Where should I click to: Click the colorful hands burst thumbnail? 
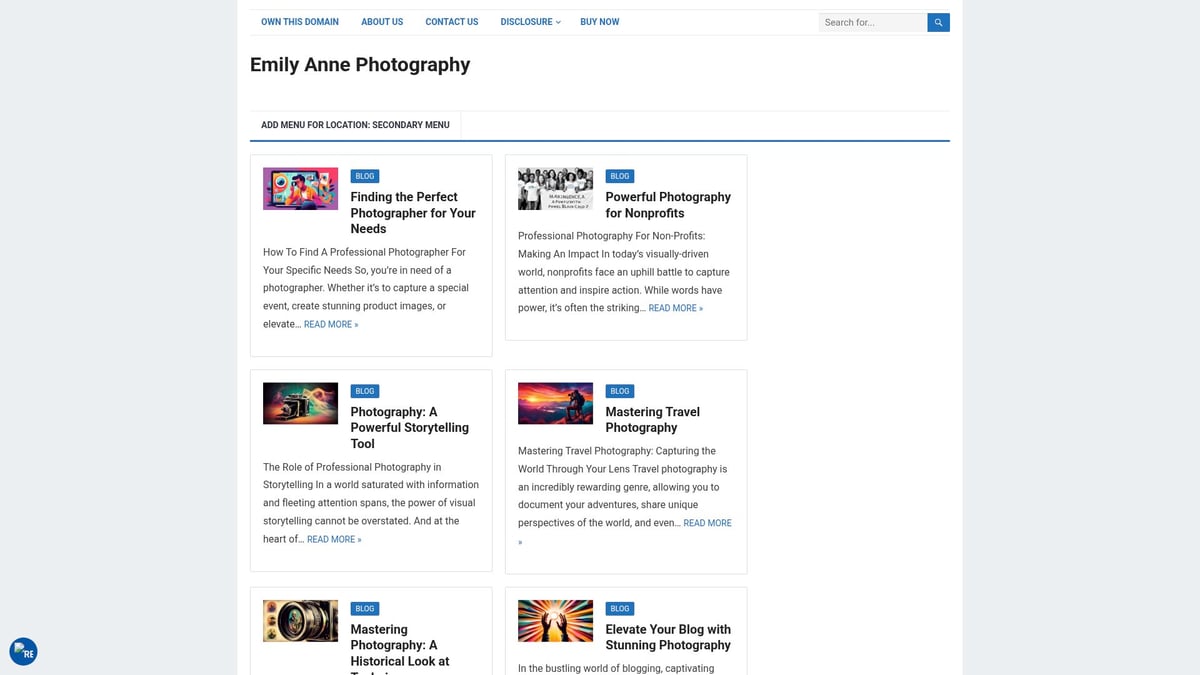tap(555, 621)
